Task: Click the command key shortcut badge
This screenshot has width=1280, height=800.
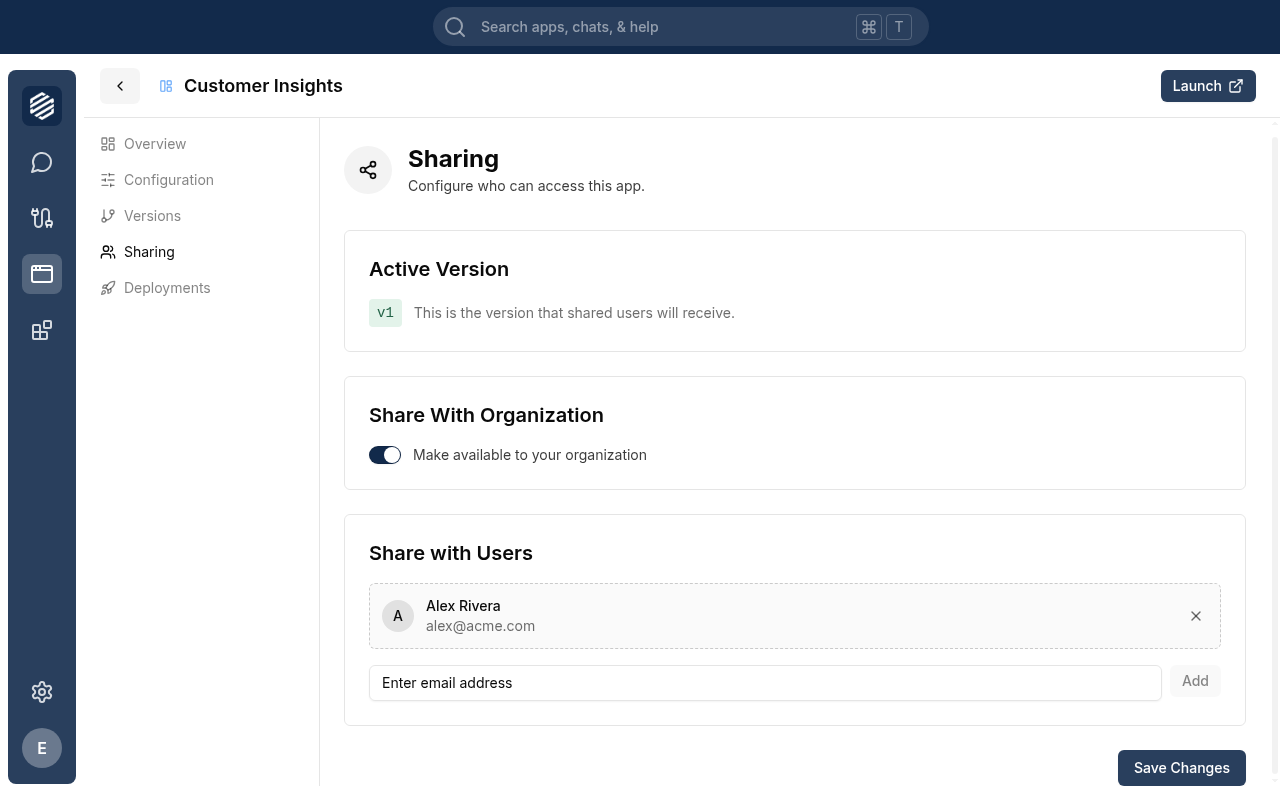Action: point(869,27)
